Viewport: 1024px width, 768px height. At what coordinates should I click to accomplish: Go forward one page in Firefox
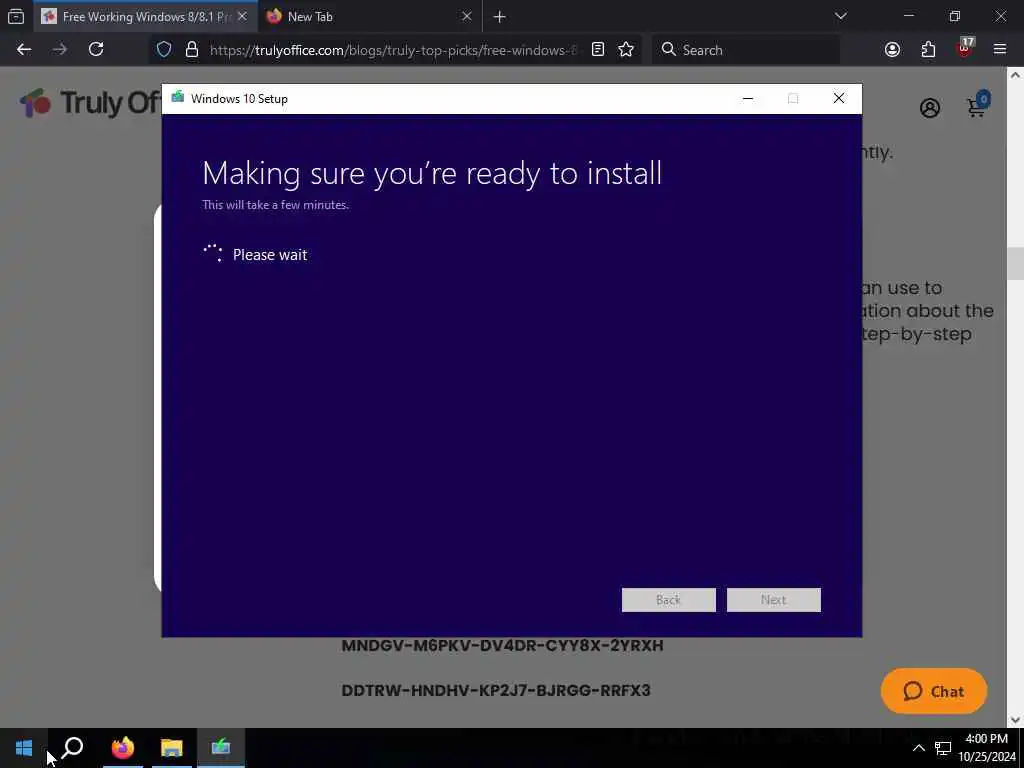point(59,50)
